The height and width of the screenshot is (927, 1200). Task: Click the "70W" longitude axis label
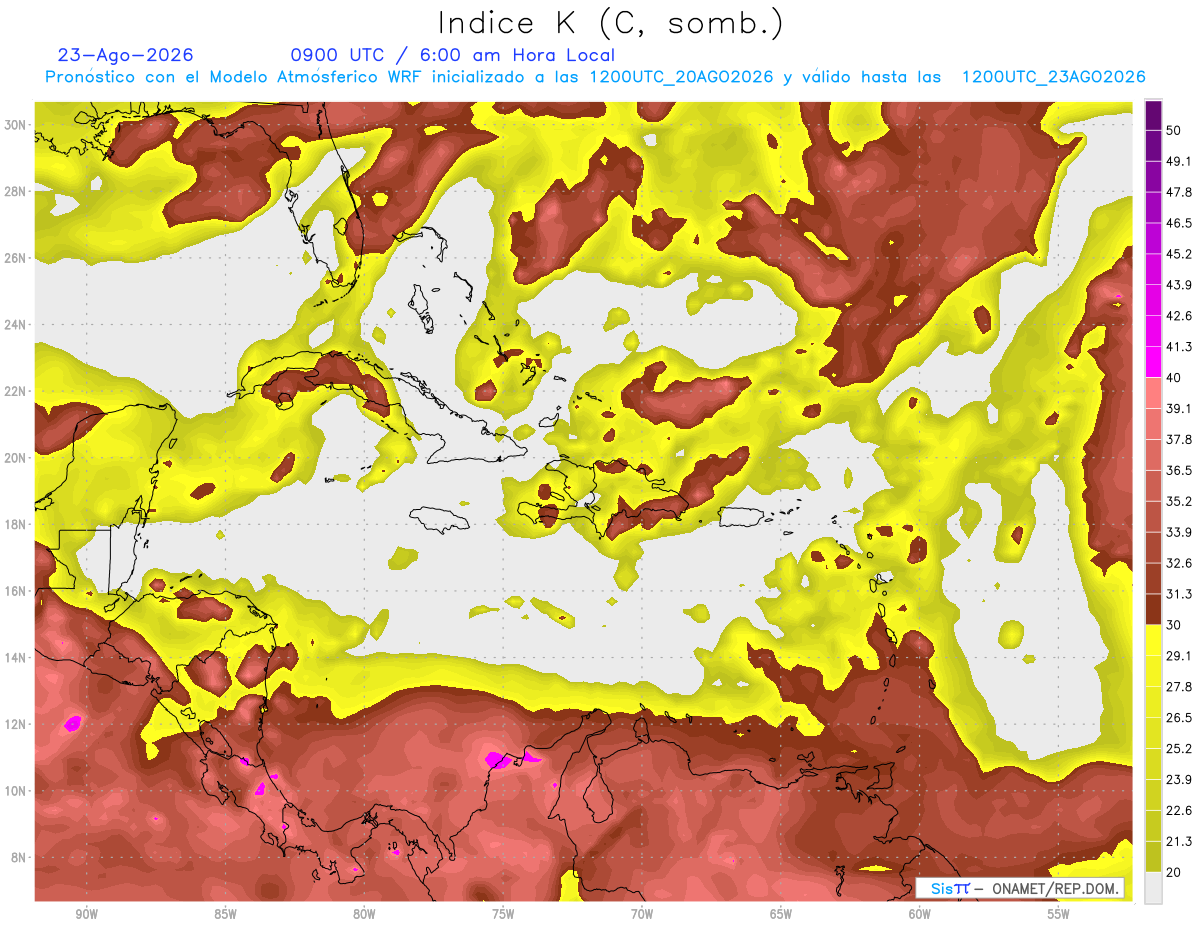(x=642, y=914)
